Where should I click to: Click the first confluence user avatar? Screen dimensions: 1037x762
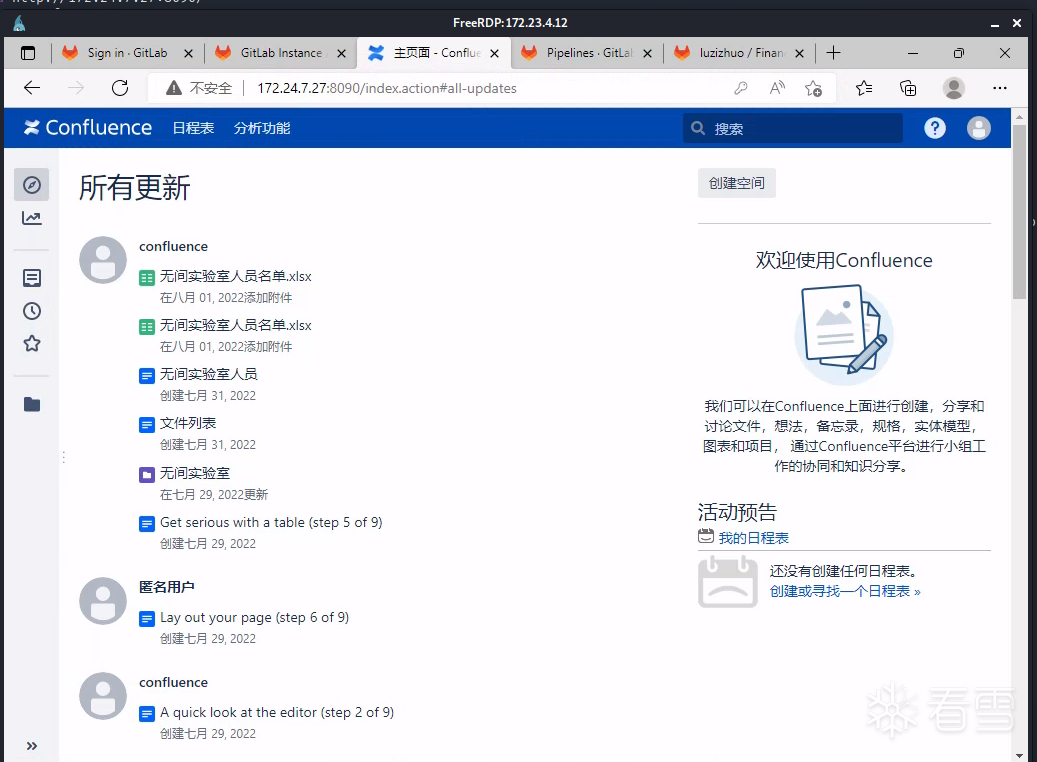click(x=103, y=260)
